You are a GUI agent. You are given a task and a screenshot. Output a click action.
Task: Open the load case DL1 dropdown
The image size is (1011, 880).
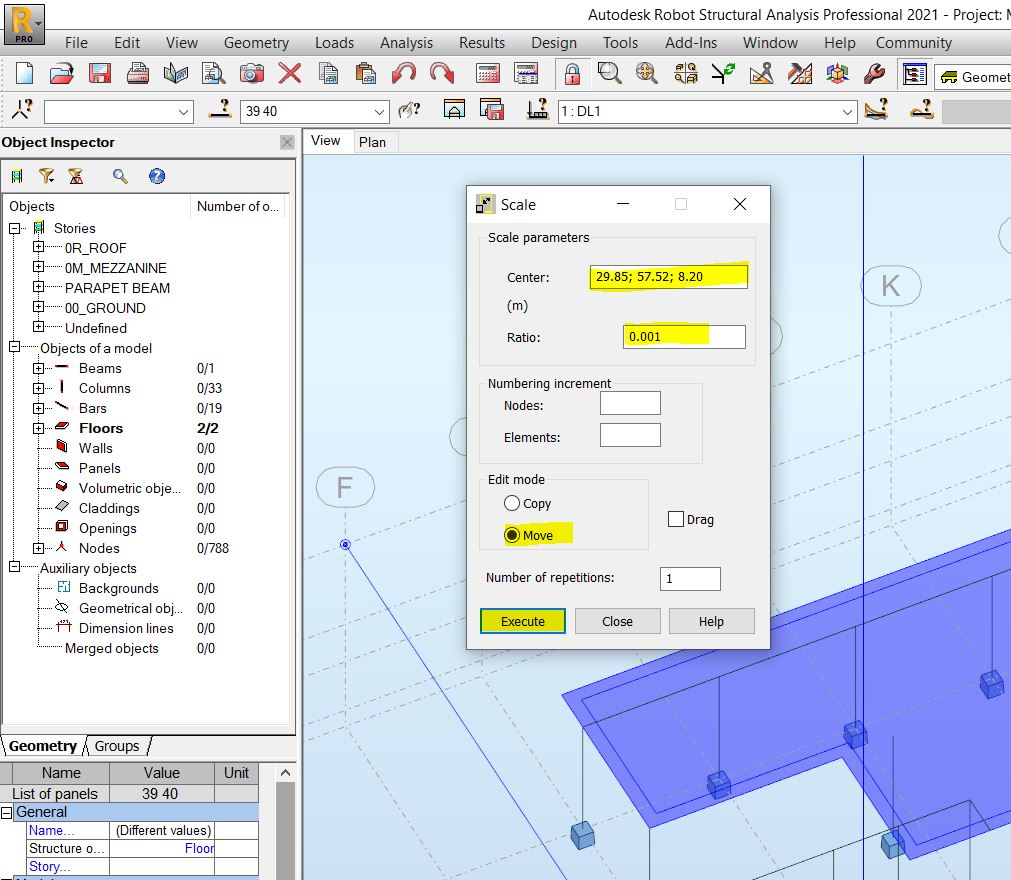click(x=847, y=112)
